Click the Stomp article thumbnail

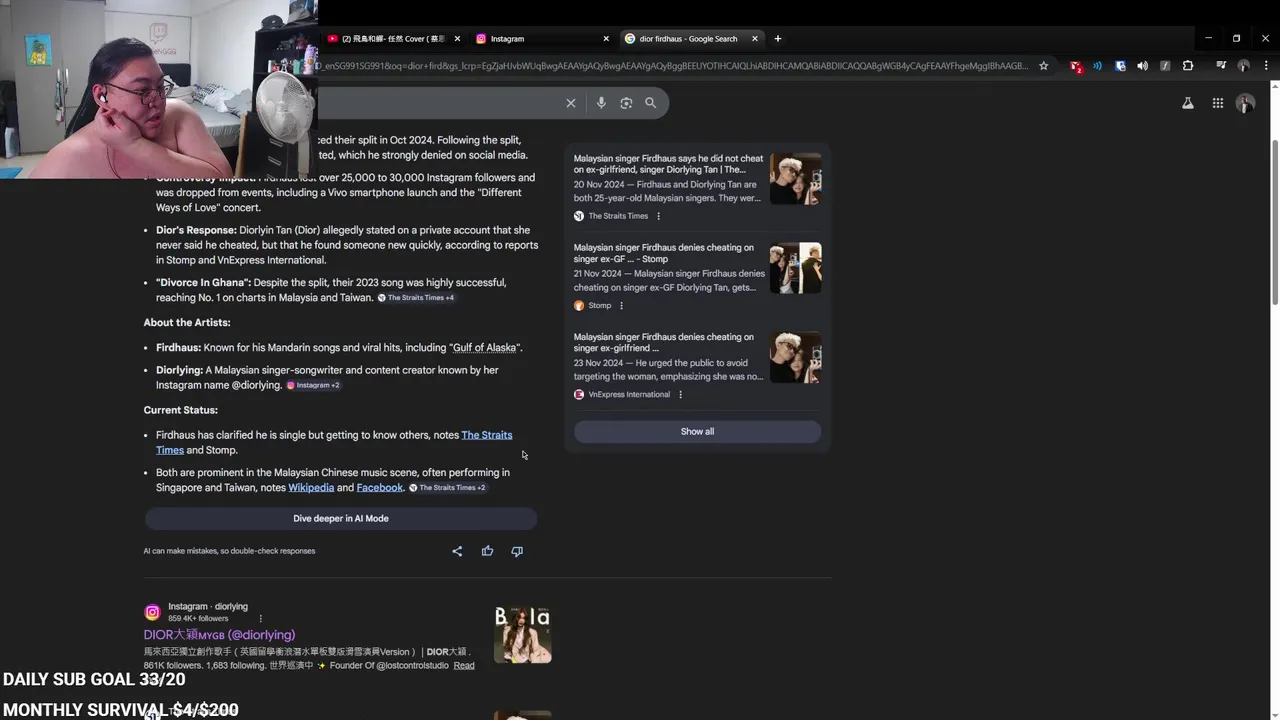pyautogui.click(x=796, y=268)
